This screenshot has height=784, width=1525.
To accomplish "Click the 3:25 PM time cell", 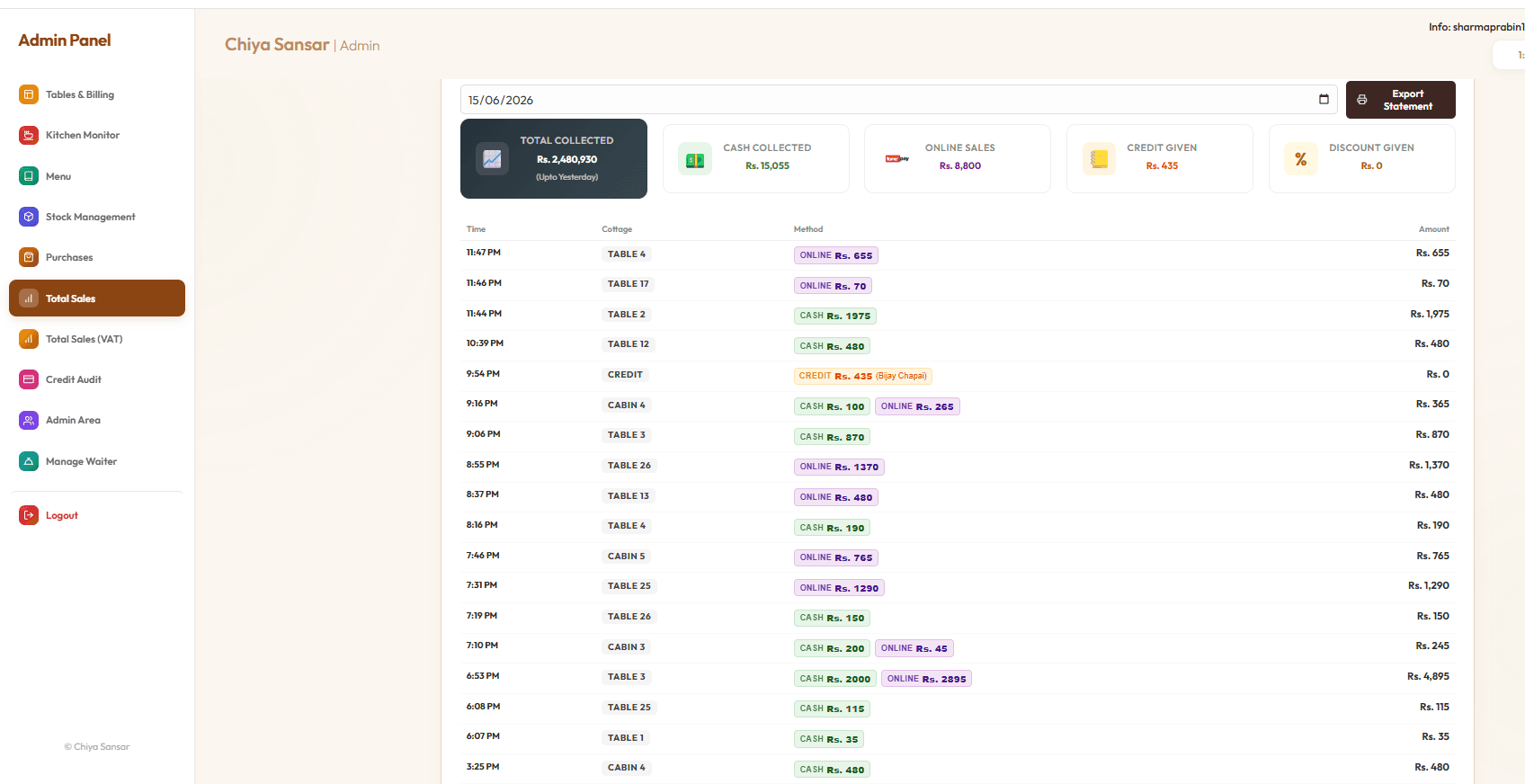I will [x=483, y=767].
